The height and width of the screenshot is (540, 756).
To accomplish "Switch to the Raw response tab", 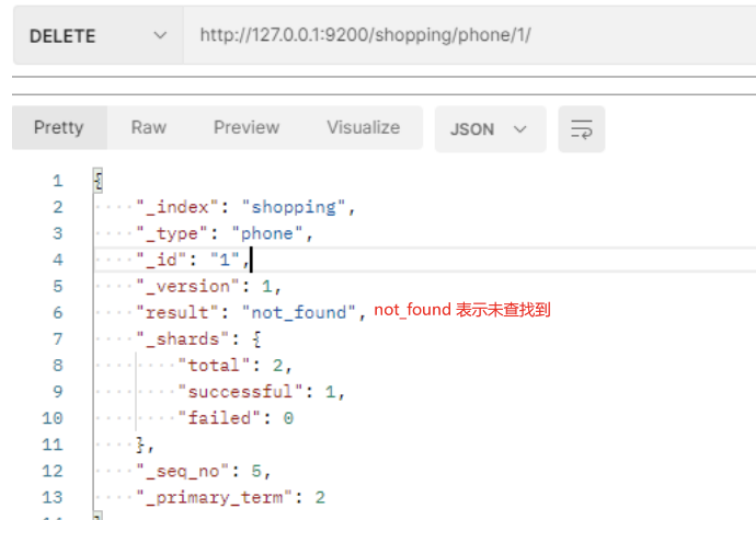I will (148, 128).
